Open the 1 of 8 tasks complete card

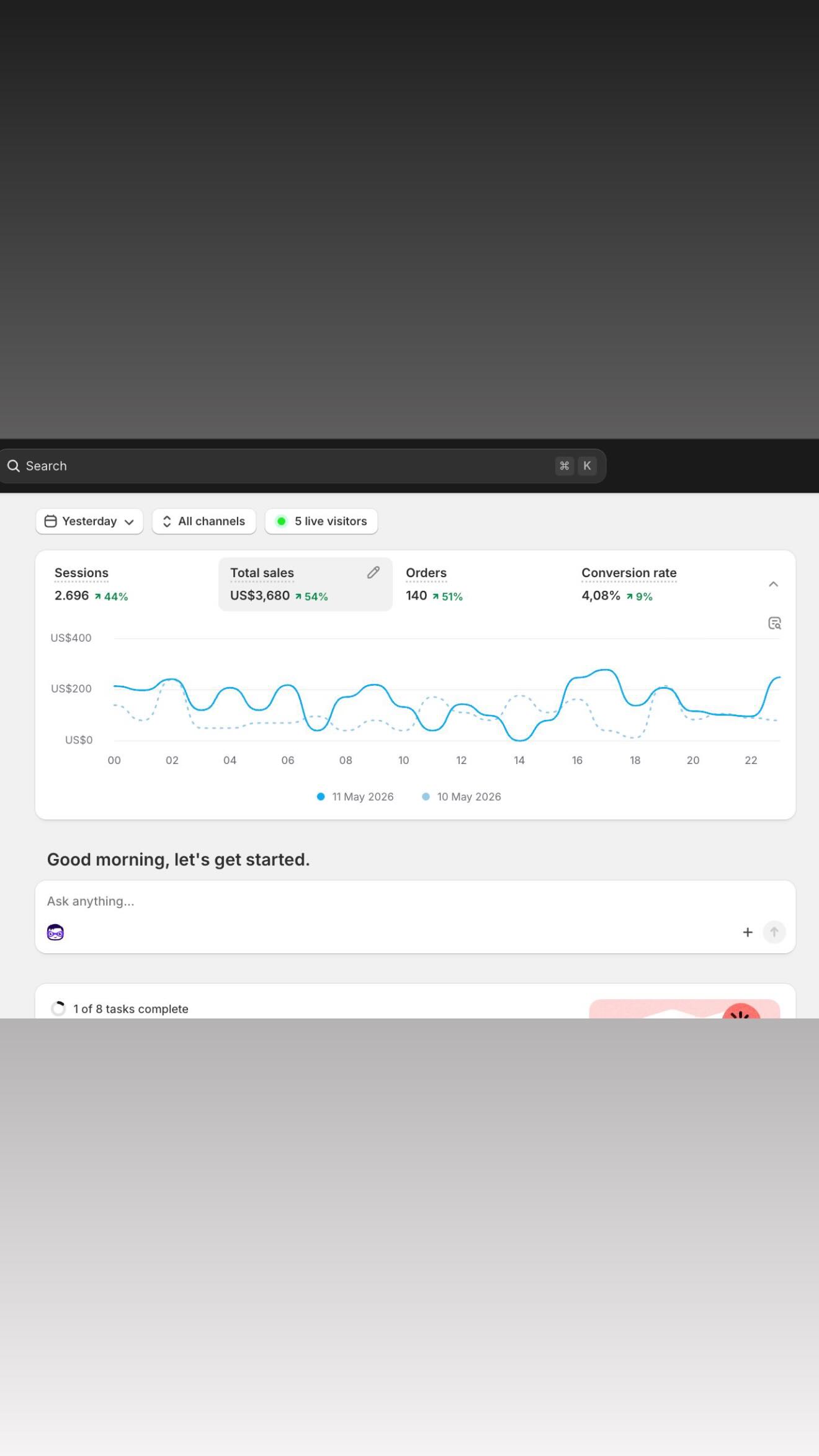[415, 1002]
